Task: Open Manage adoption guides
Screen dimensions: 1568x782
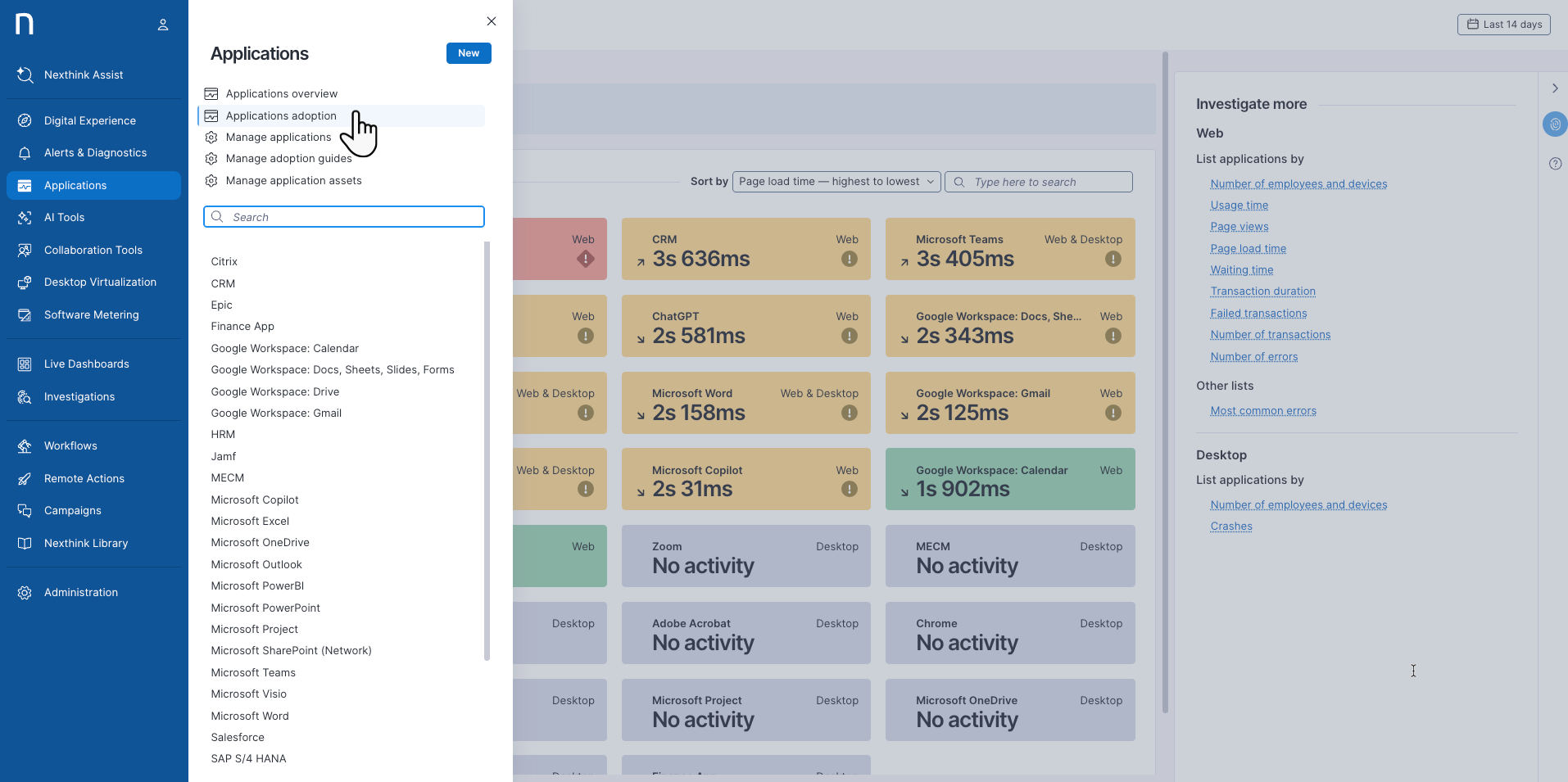Action: [288, 159]
